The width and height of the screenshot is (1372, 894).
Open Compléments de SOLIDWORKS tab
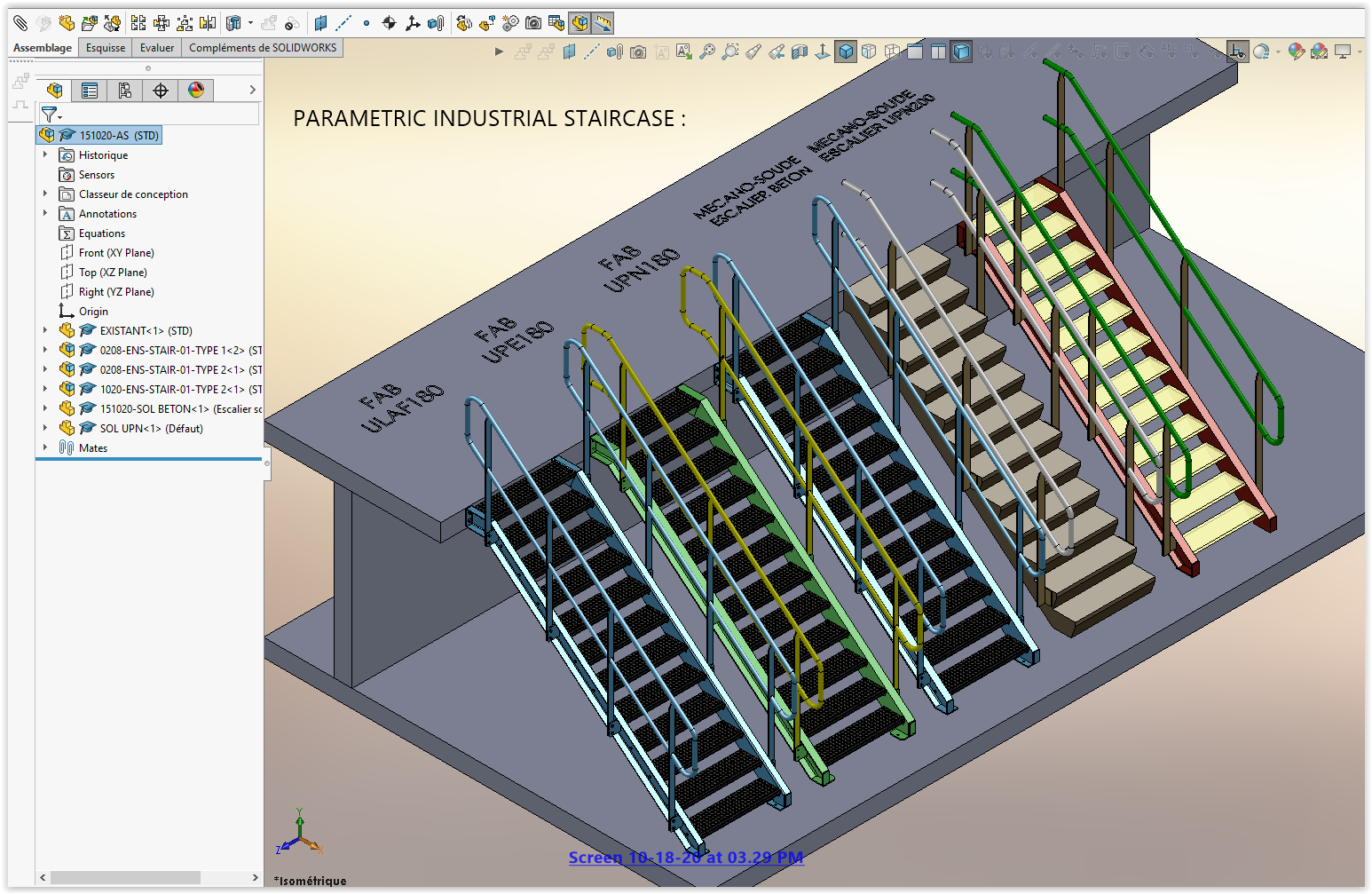pyautogui.click(x=263, y=48)
